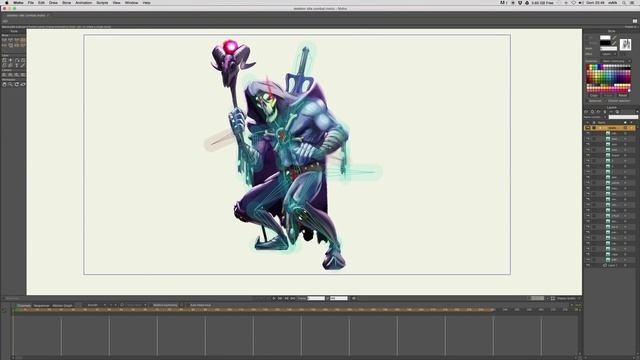Click the New Layer icon in Layers panel
Screen dimensions: 640x360
586,111
